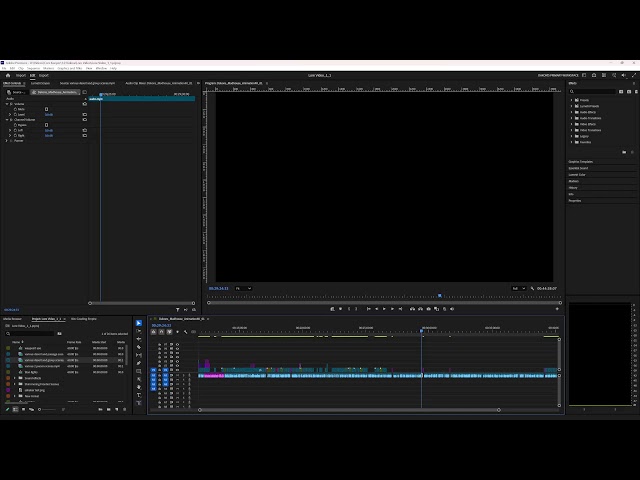Image resolution: width=640 pixels, height=480 pixels.
Task: Open the File menu
Action: click(4, 68)
